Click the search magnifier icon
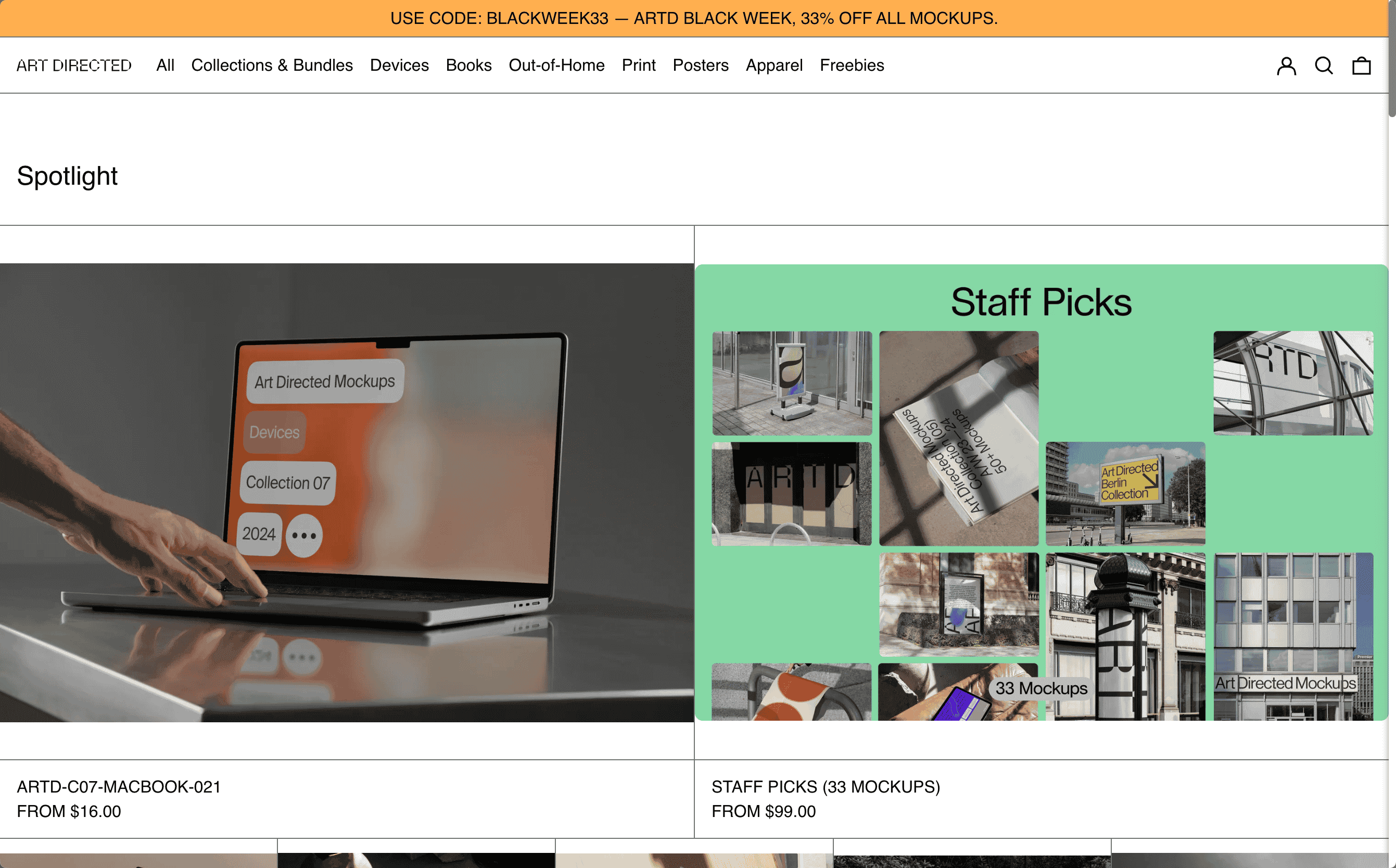The width and height of the screenshot is (1396, 868). pyautogui.click(x=1324, y=66)
